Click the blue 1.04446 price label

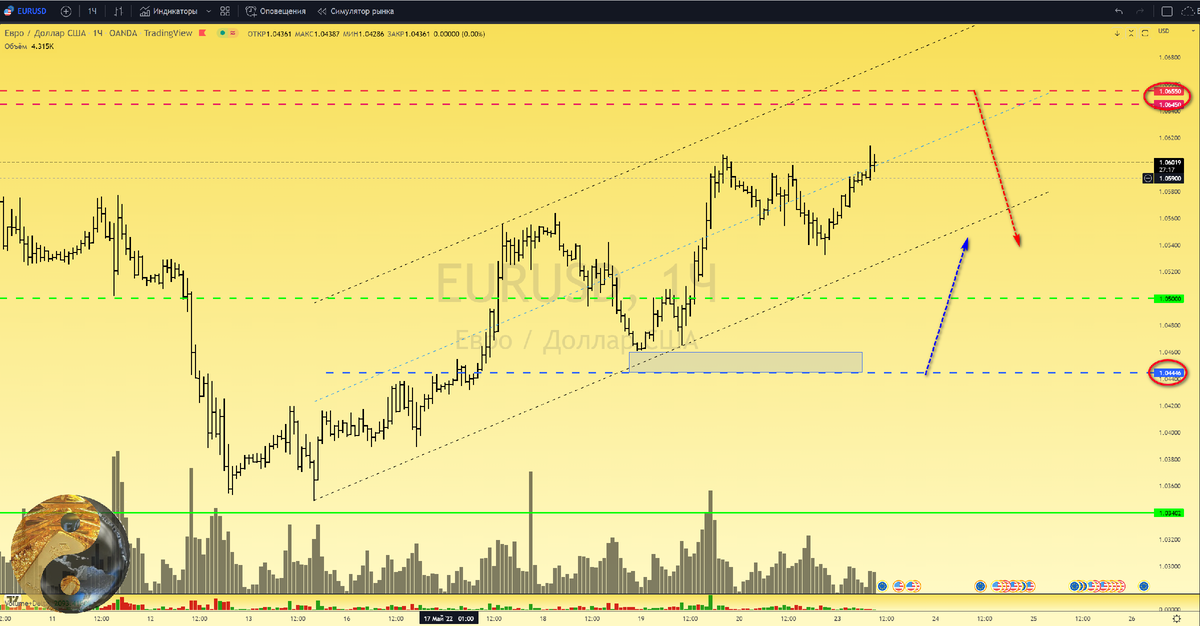click(1169, 373)
